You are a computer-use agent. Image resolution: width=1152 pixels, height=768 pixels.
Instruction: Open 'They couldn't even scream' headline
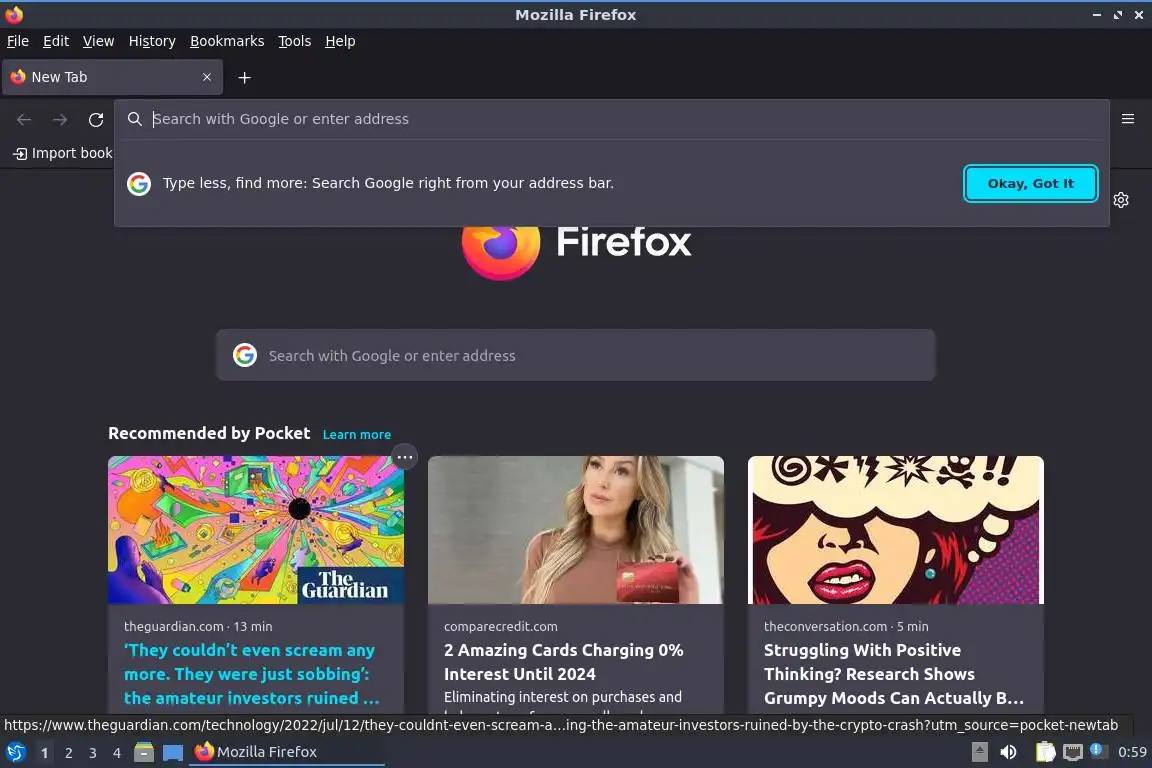252,674
